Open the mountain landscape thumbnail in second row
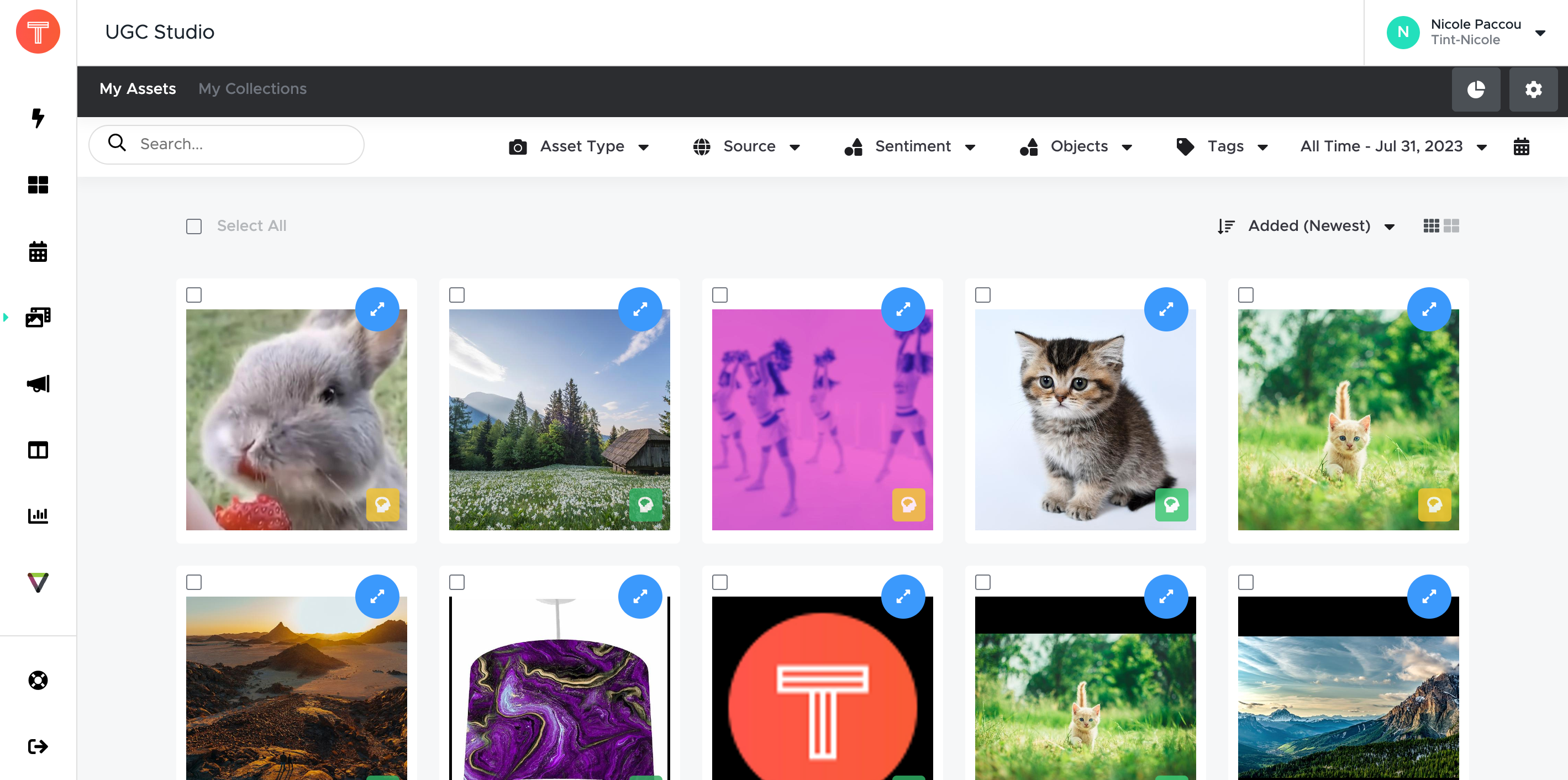This screenshot has width=1568, height=780. [1348, 688]
